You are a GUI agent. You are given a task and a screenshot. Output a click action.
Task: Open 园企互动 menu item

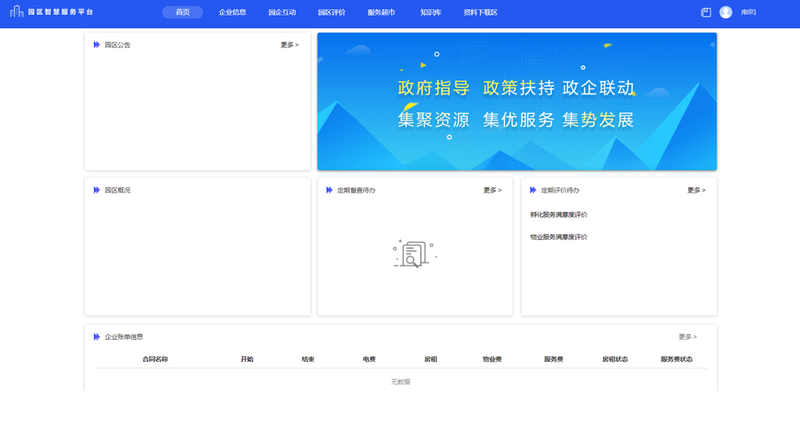point(282,12)
